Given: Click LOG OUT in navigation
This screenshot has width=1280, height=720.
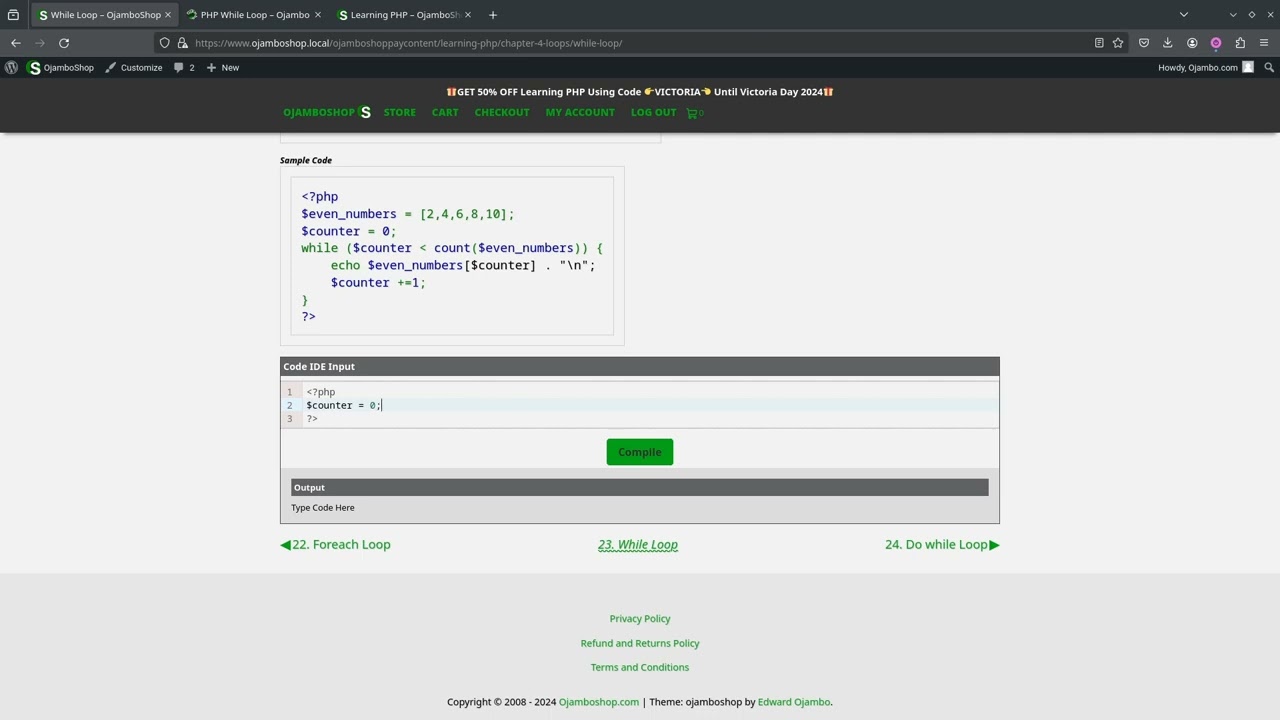Looking at the screenshot, I should [x=653, y=112].
